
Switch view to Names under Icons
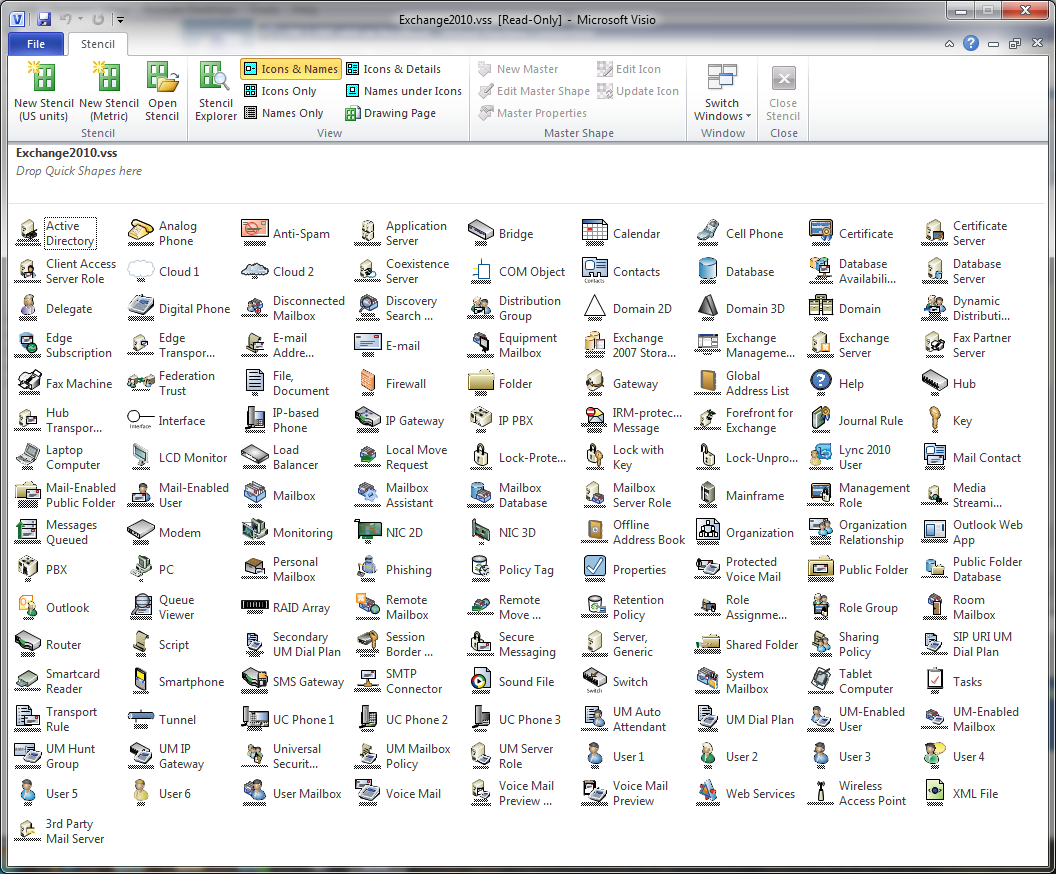pyautogui.click(x=403, y=91)
